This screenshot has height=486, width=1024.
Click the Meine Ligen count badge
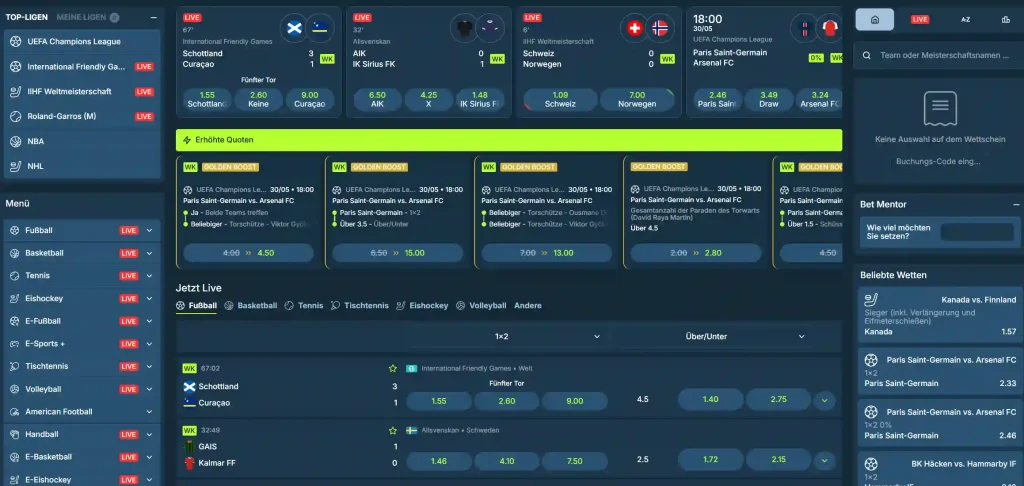point(114,18)
